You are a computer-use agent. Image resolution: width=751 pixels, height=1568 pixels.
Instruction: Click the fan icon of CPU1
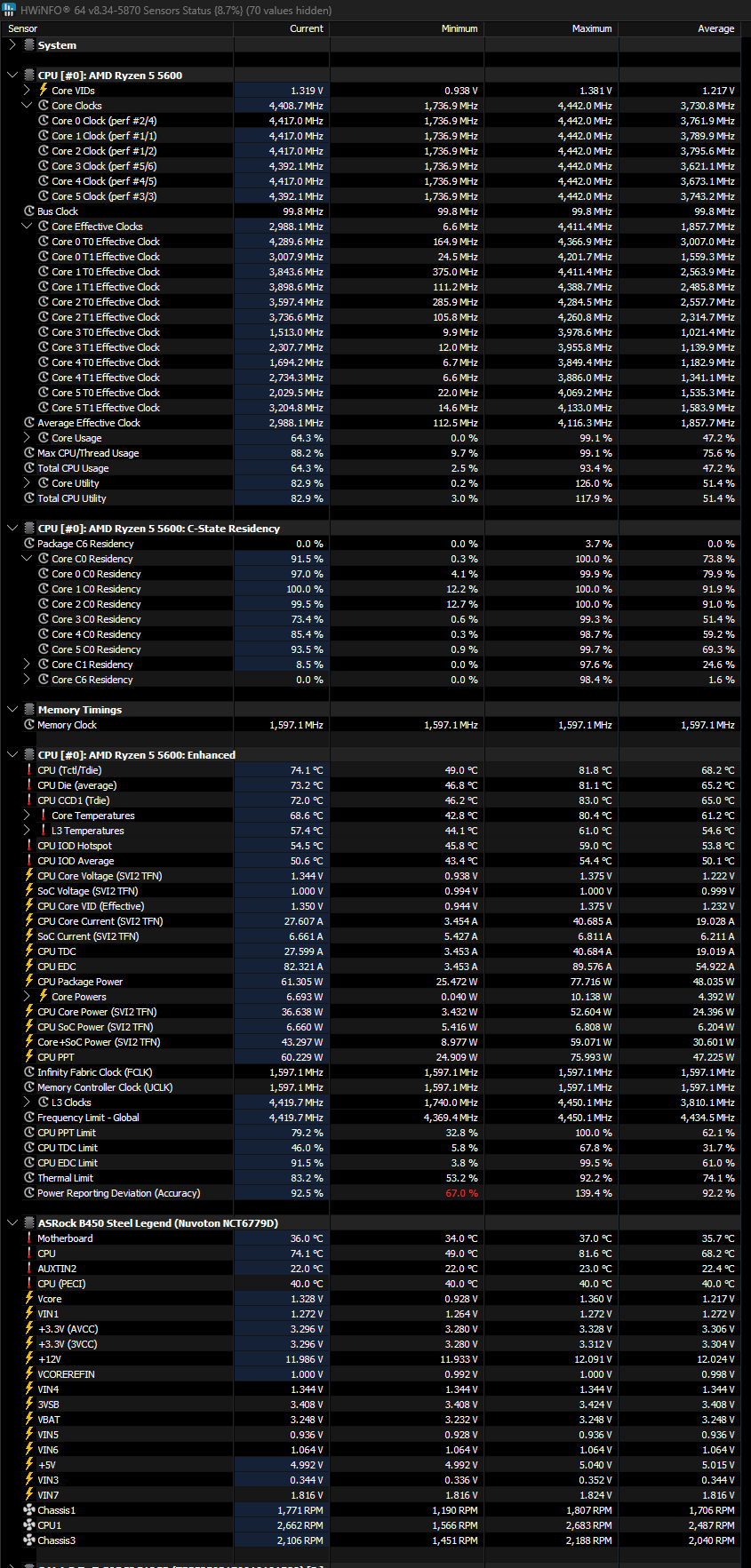pyautogui.click(x=29, y=1524)
